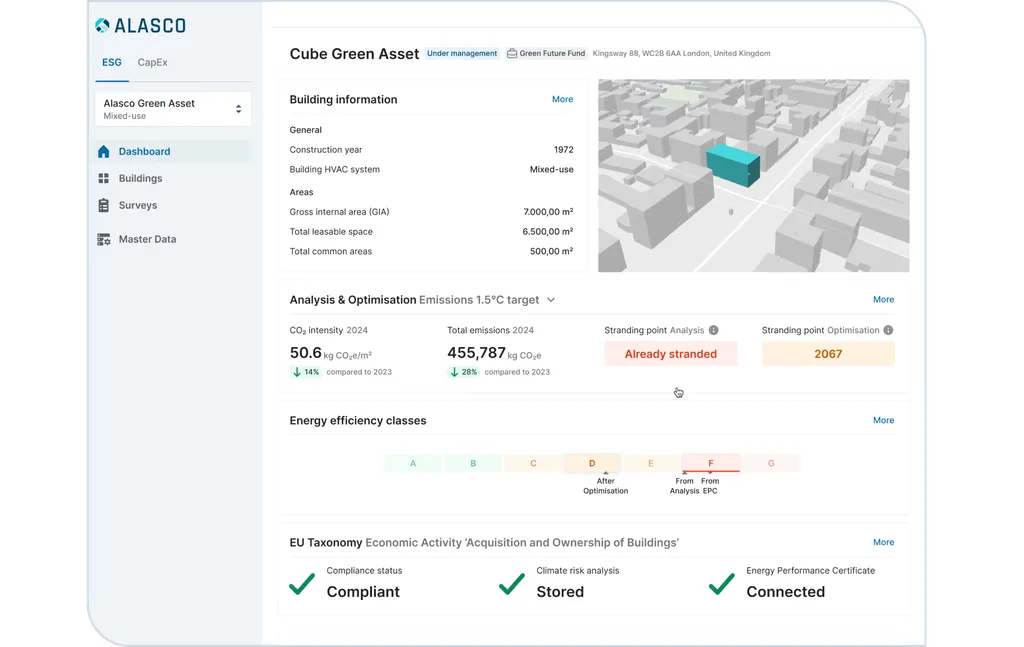Image resolution: width=1024 pixels, height=647 pixels.
Task: Click the Buildings grid icon
Action: coord(103,178)
